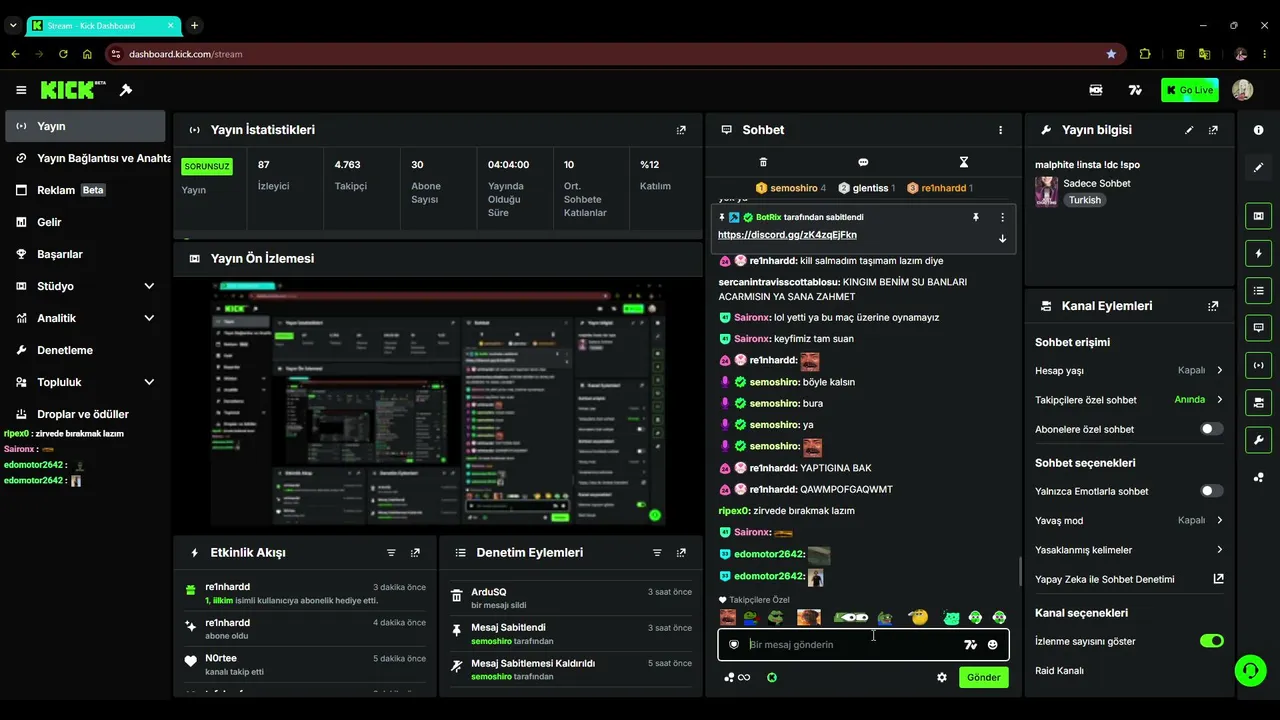Click the pin icon next to the KICK logo
This screenshot has width=1280, height=720.
tap(126, 90)
